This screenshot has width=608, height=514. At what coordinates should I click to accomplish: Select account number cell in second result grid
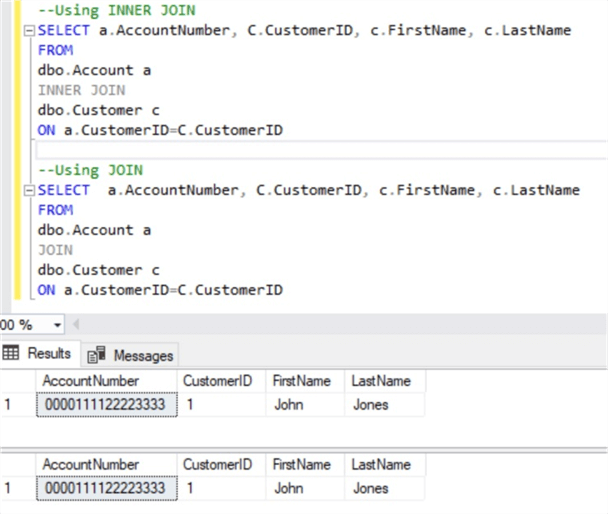click(x=107, y=488)
